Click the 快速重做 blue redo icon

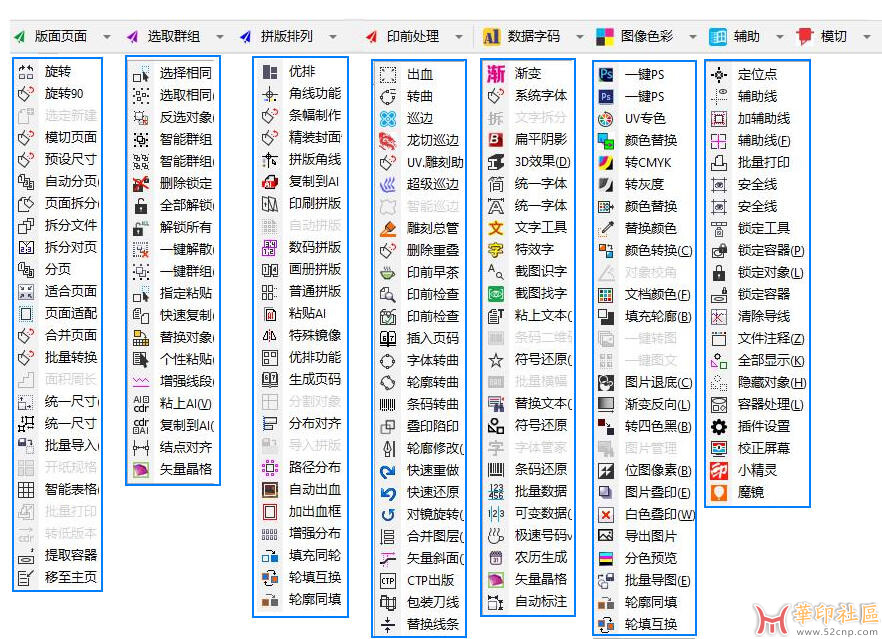[x=388, y=470]
